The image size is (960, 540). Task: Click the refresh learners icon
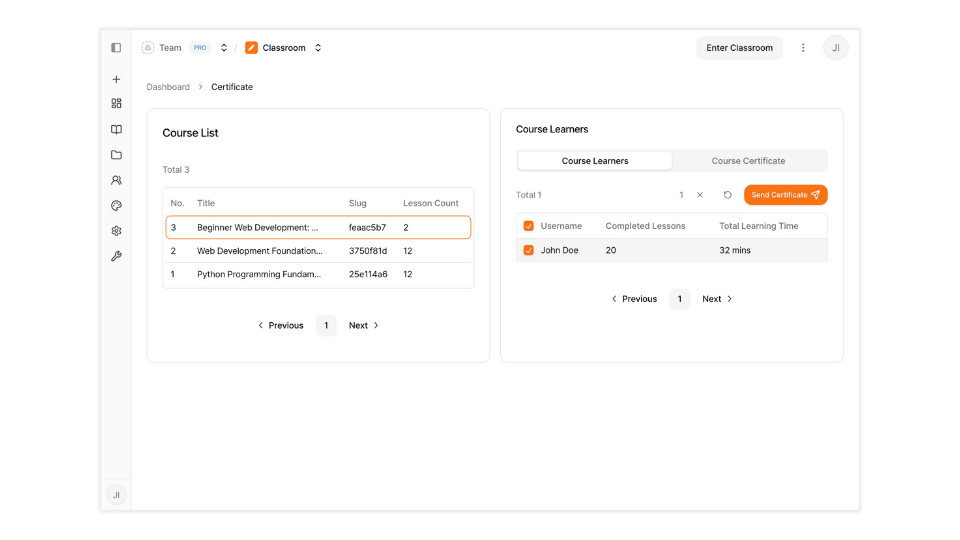(727, 195)
